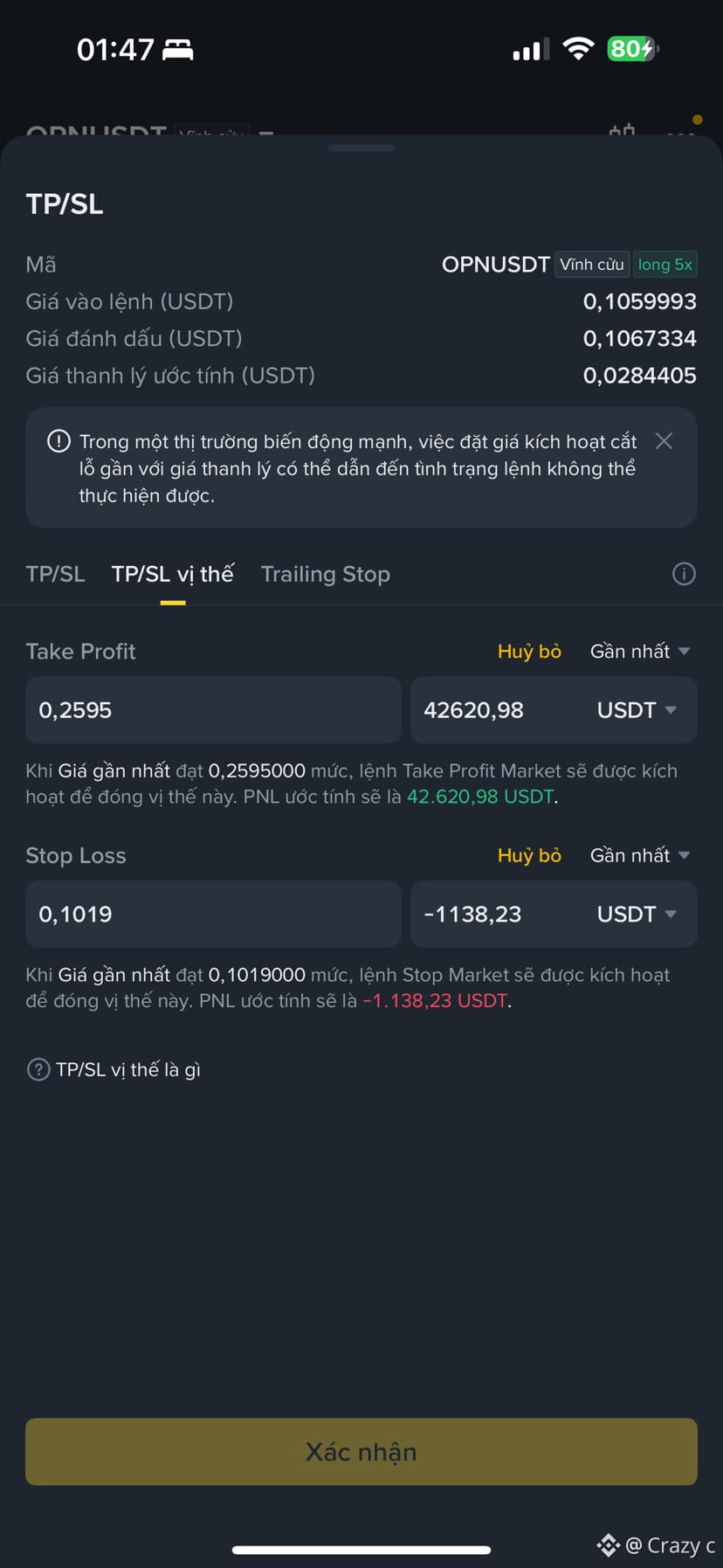This screenshot has width=723, height=1568.
Task: Expand Take Profit Gần nhất price type dropdown
Action: [640, 651]
